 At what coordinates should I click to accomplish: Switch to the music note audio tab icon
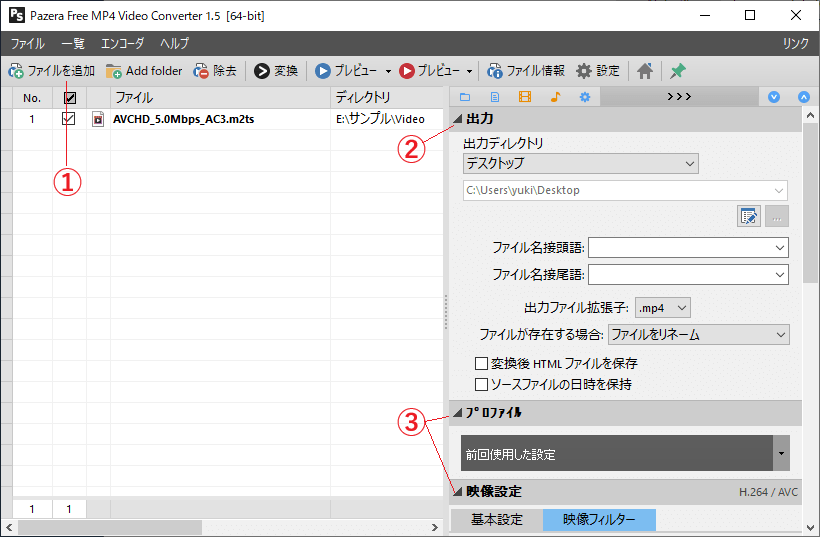pyautogui.click(x=555, y=97)
